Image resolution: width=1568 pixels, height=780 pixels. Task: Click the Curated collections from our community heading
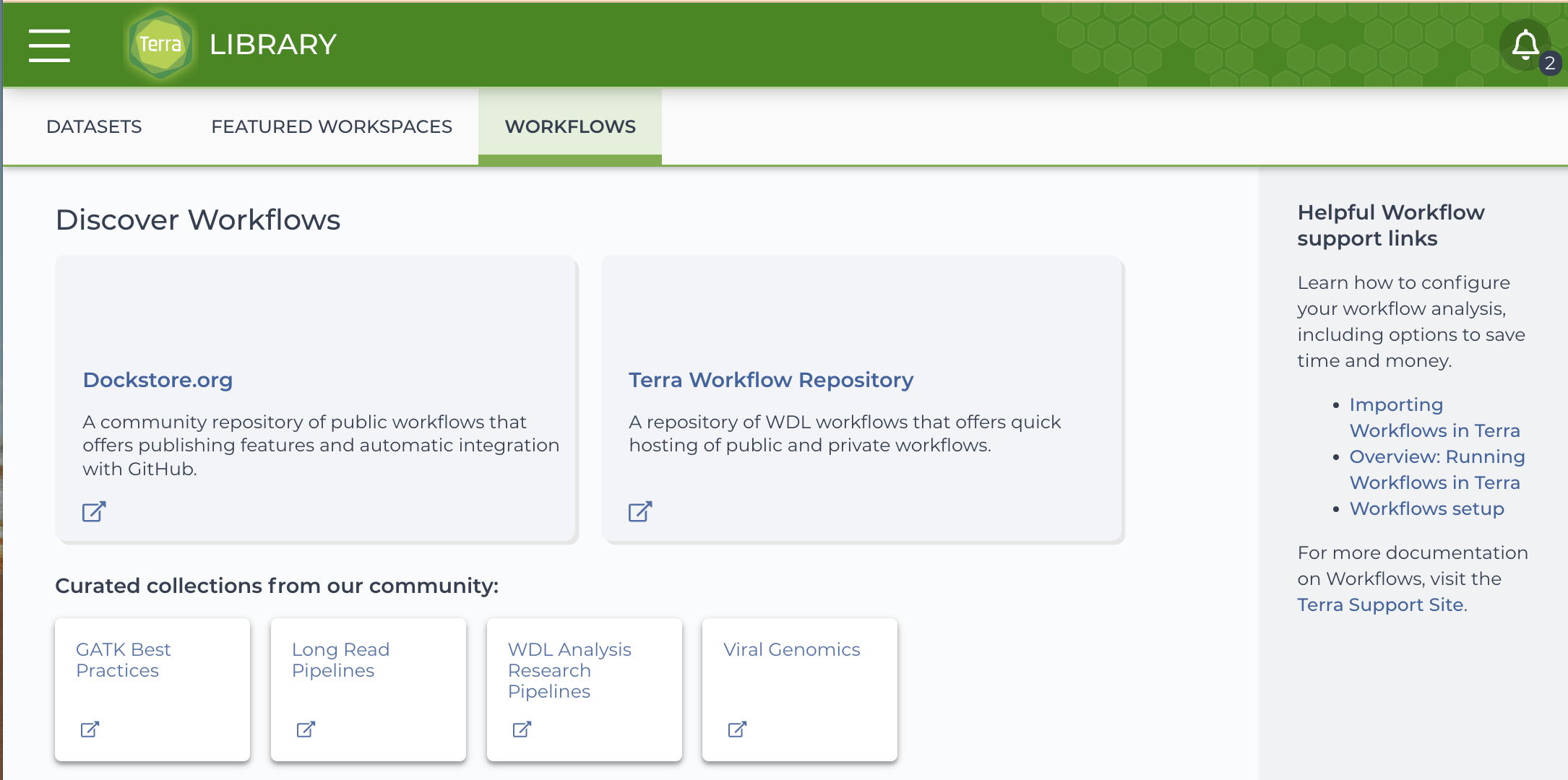click(277, 586)
